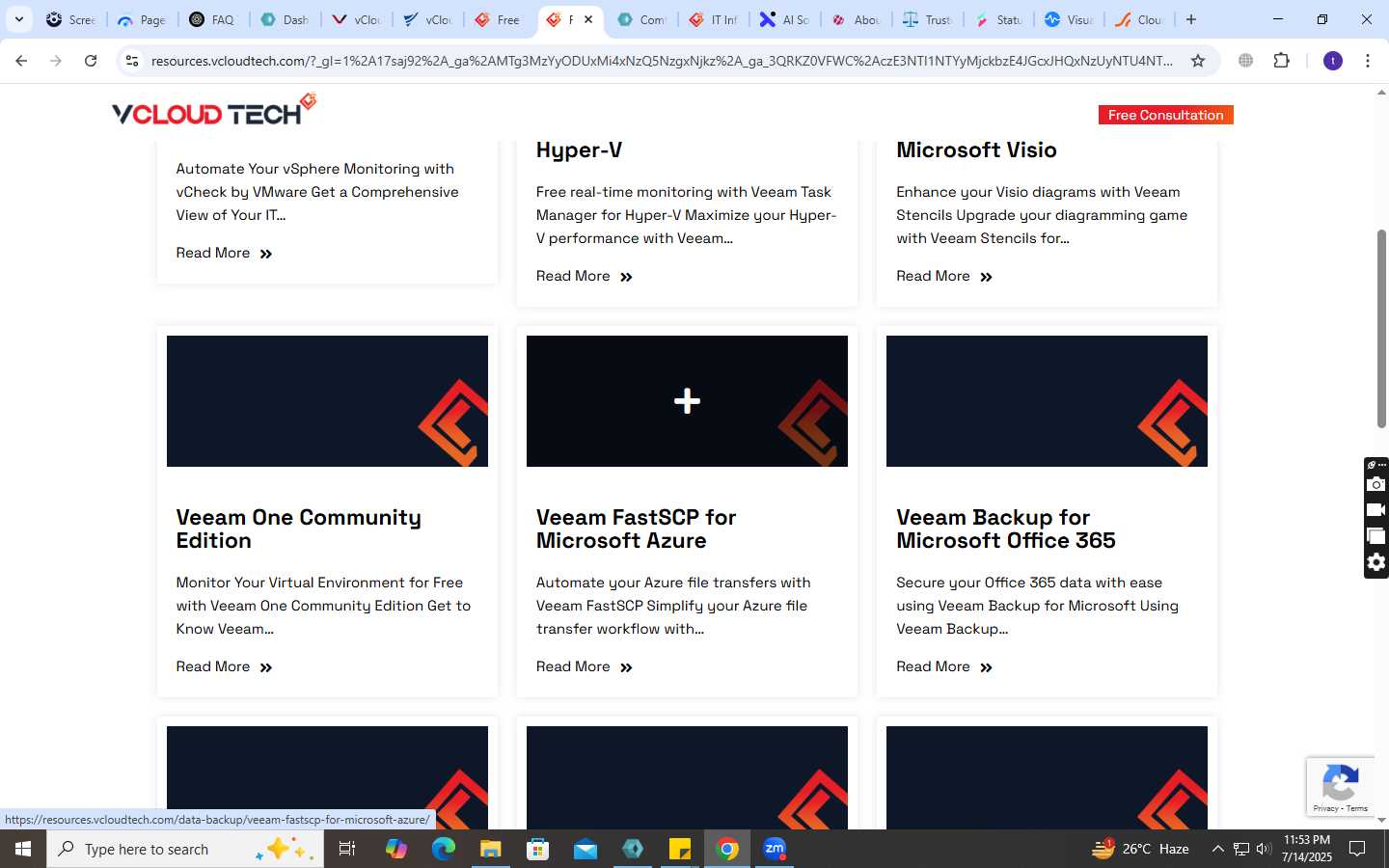This screenshot has height=868, width=1389.
Task: Open a new browser tab
Action: click(x=1191, y=19)
